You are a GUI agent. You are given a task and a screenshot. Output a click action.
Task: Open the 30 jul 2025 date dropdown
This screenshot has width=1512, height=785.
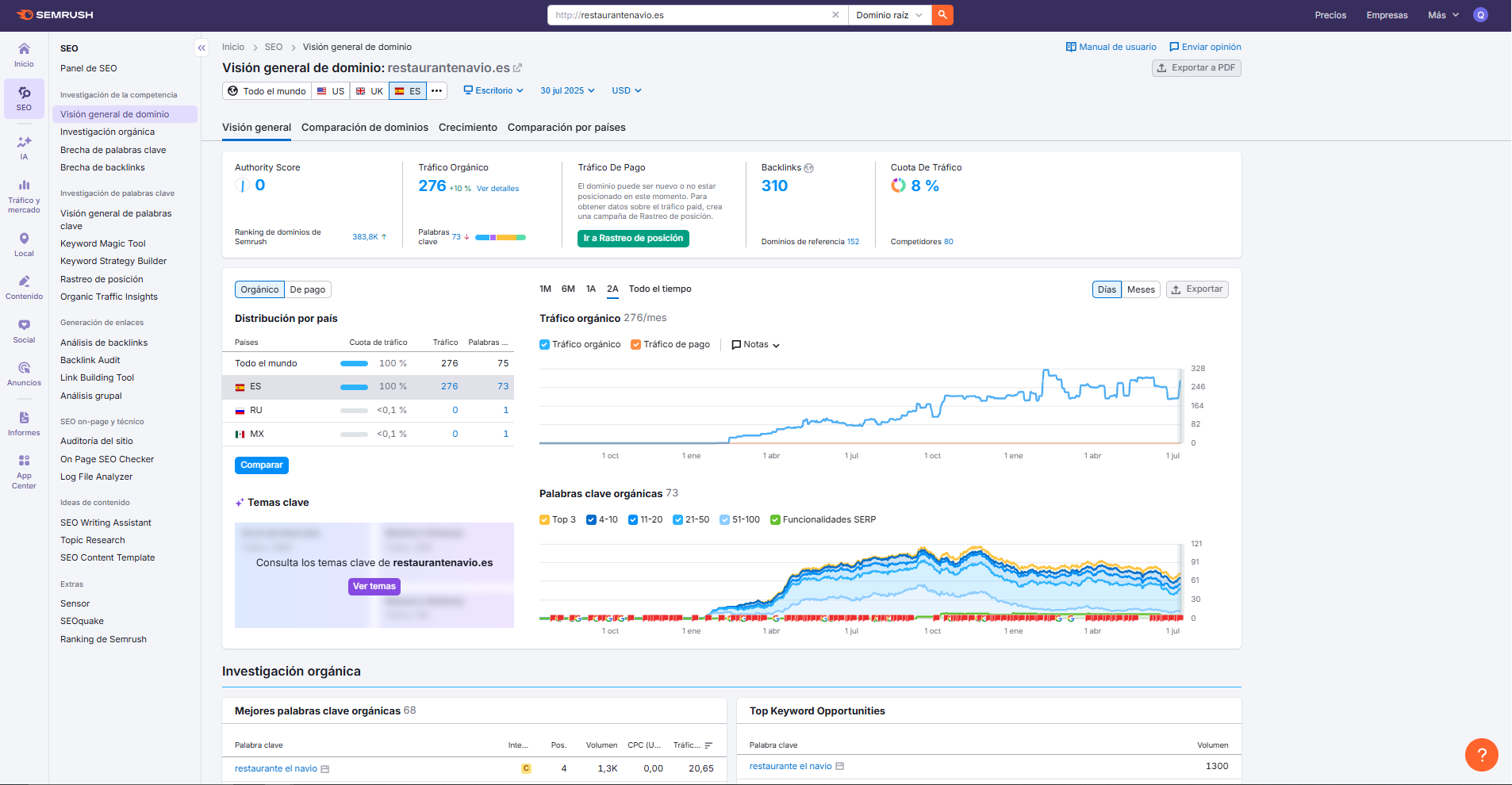pyautogui.click(x=567, y=91)
